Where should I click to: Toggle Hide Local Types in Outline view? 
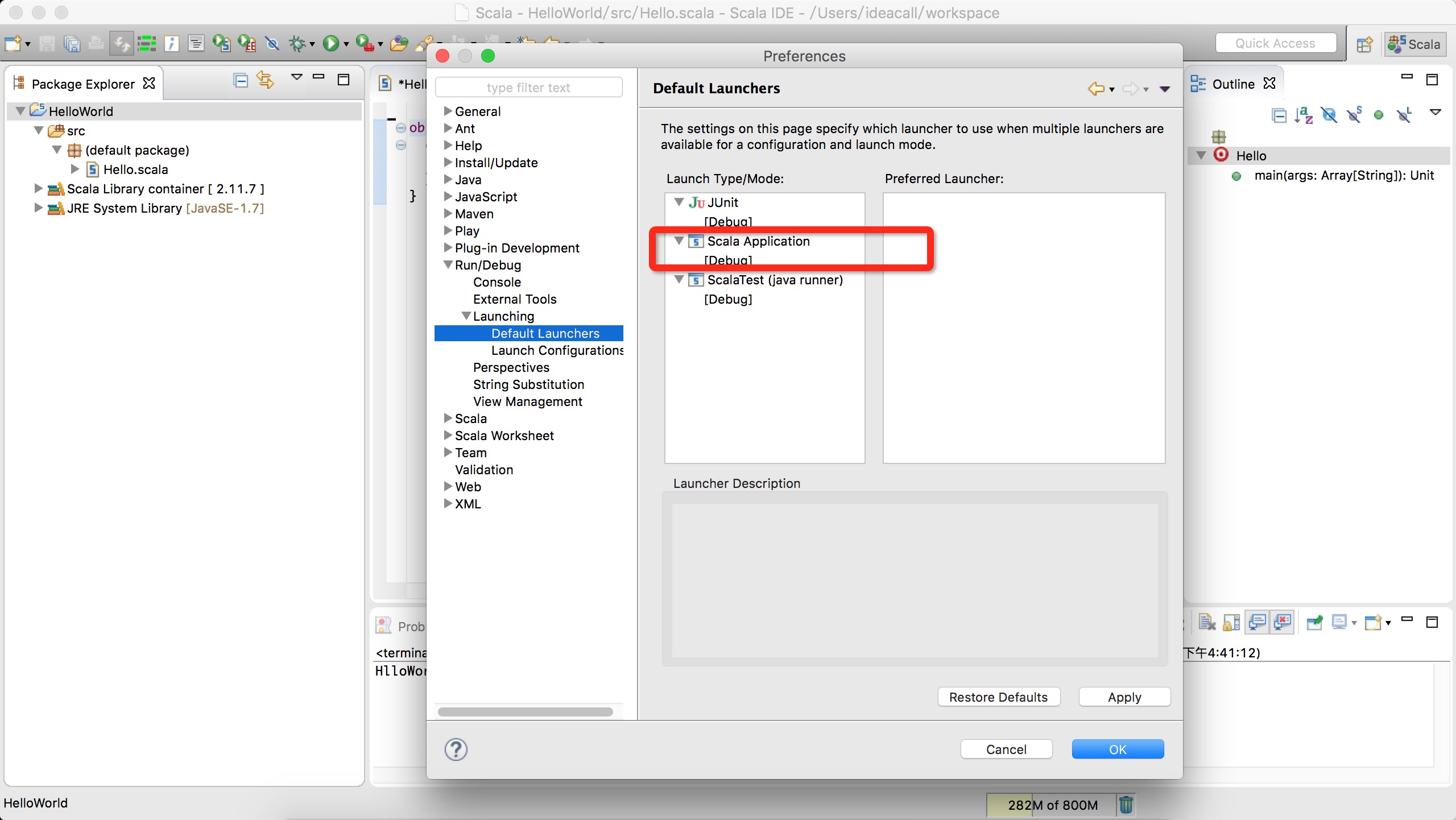click(1404, 115)
